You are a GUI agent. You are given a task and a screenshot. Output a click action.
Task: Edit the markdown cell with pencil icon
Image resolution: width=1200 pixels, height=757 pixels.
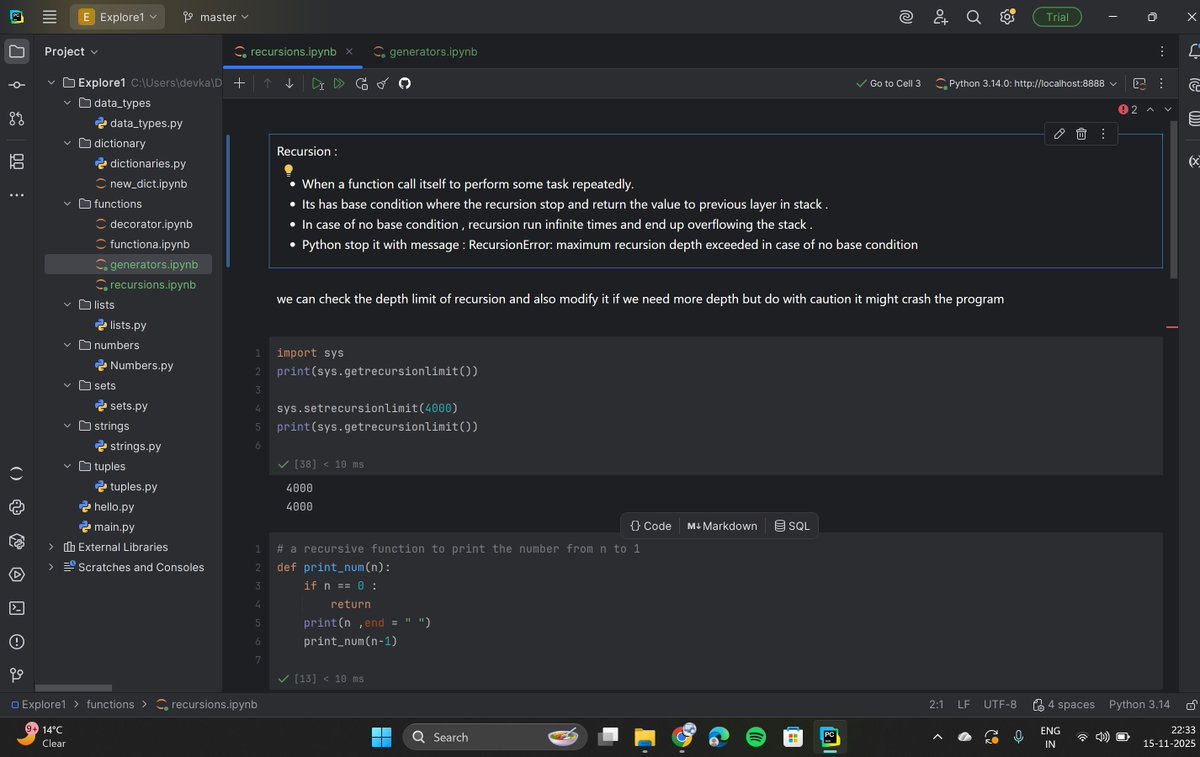(1059, 134)
